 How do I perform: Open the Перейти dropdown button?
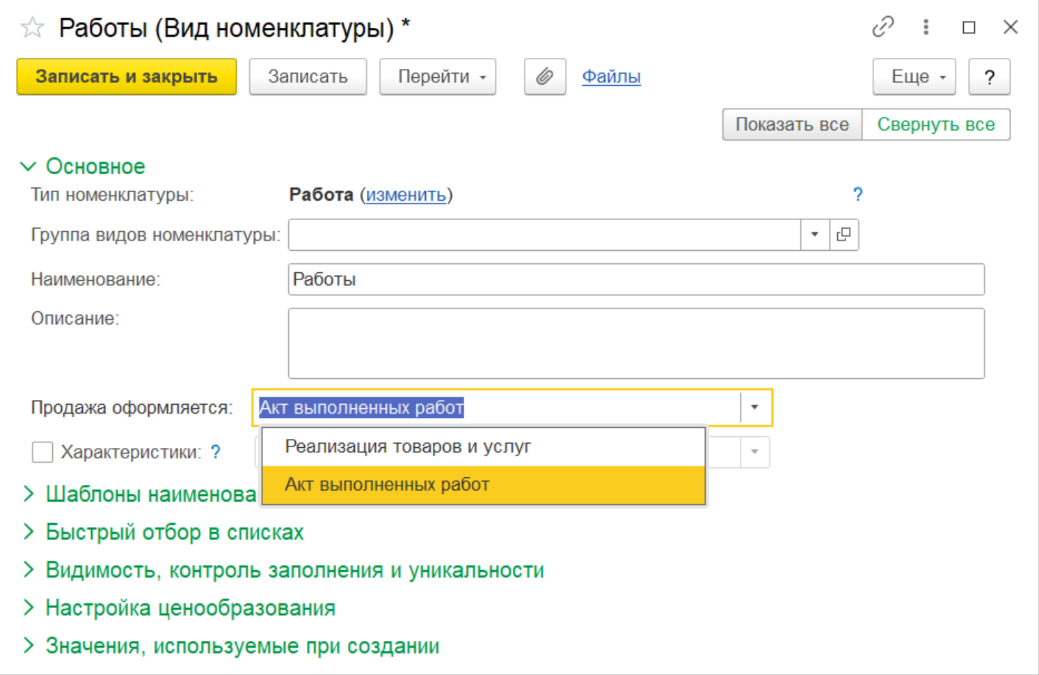point(437,77)
